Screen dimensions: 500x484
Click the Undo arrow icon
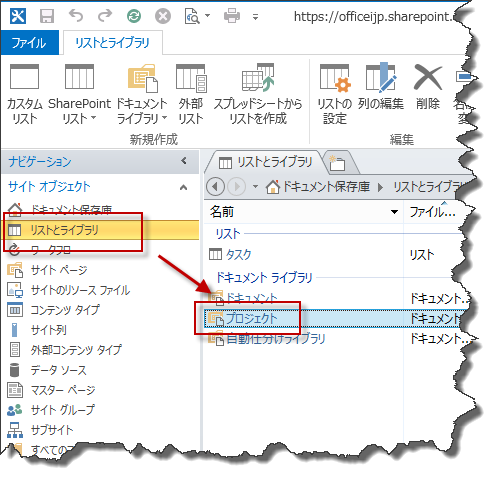click(x=76, y=16)
